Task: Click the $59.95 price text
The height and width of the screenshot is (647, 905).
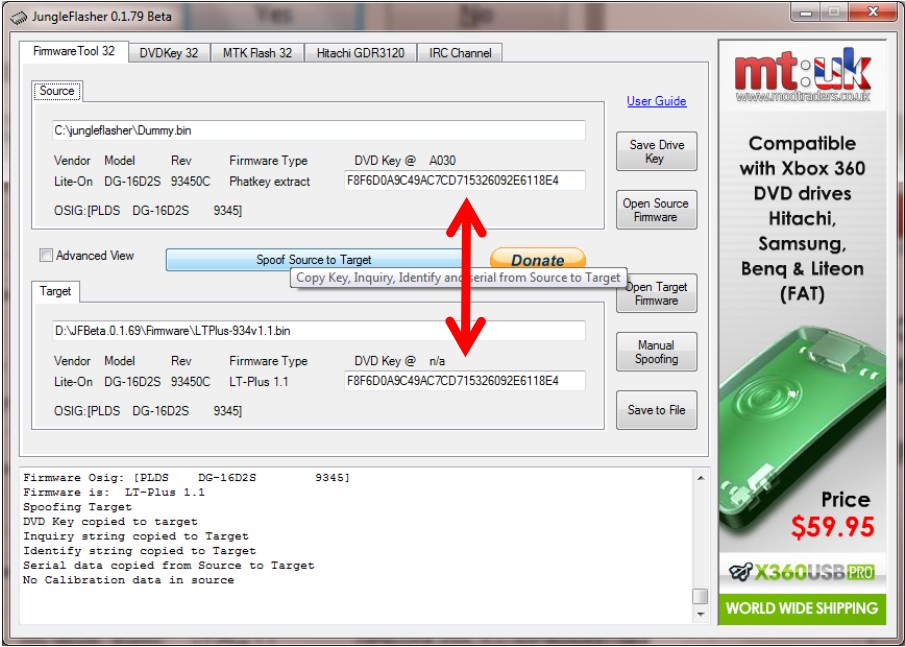Action: 832,526
